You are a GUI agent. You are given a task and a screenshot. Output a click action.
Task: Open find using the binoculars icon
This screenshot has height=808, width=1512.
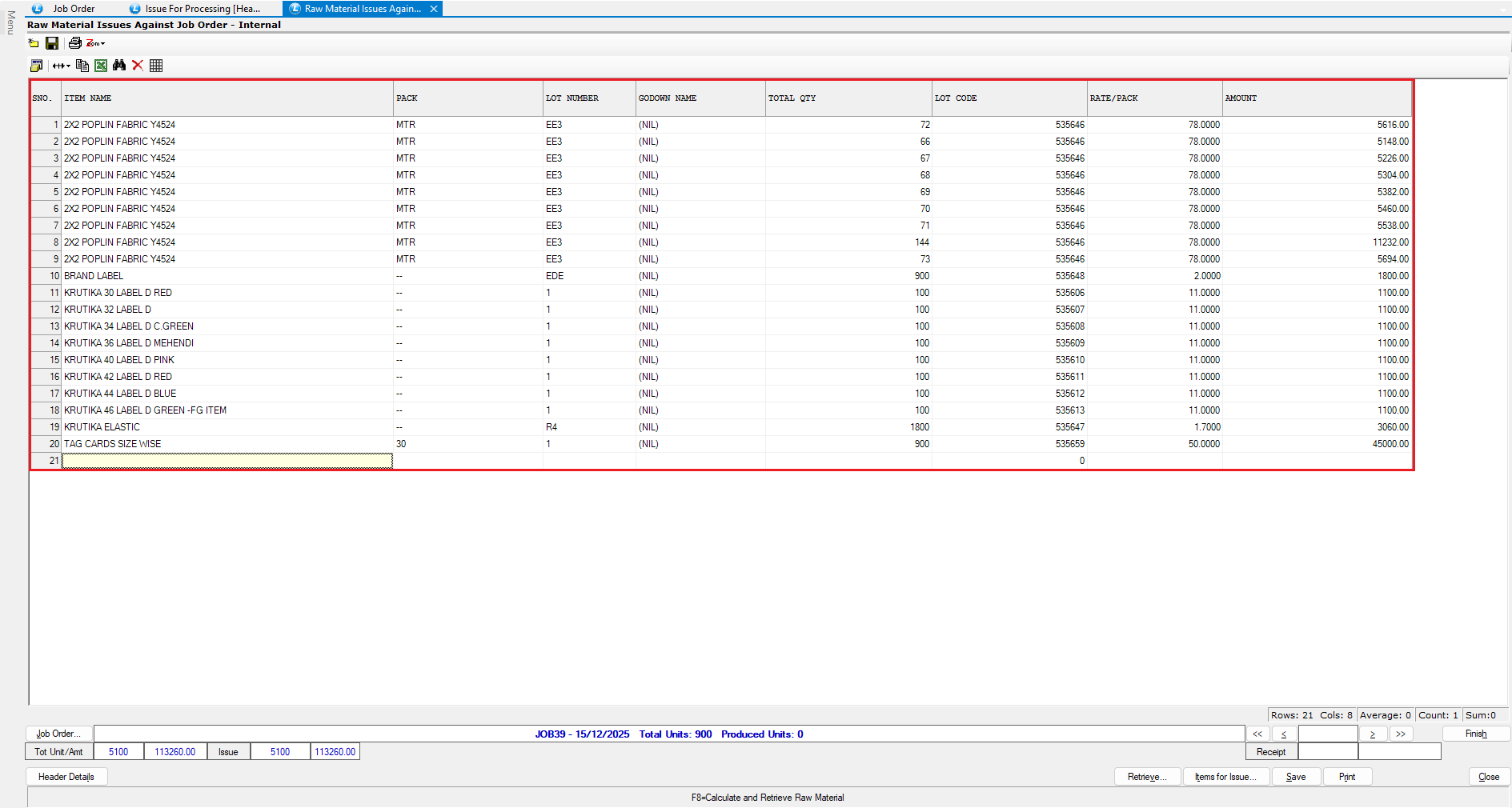click(119, 66)
